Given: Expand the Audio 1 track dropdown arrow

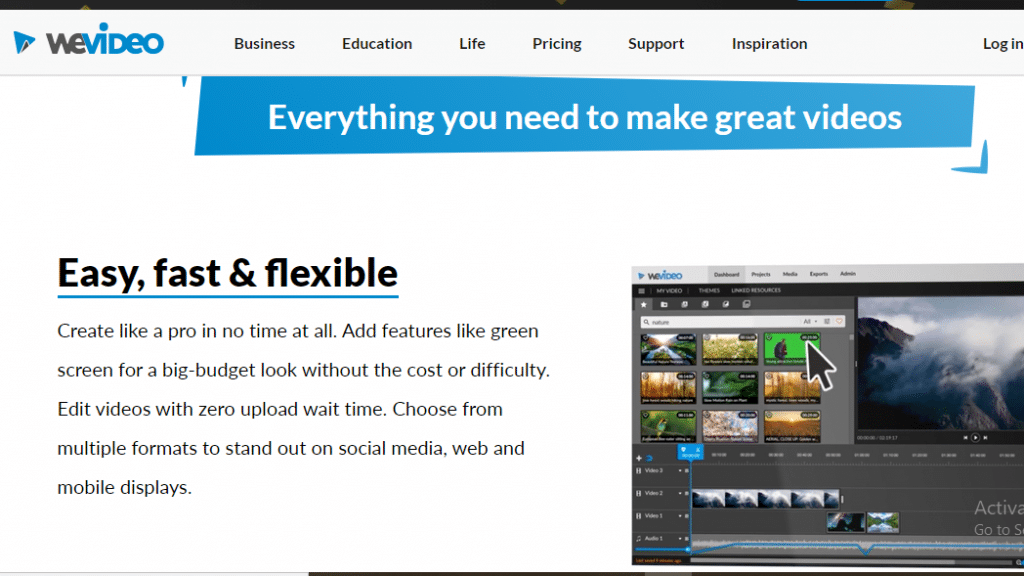Looking at the screenshot, I should (680, 538).
